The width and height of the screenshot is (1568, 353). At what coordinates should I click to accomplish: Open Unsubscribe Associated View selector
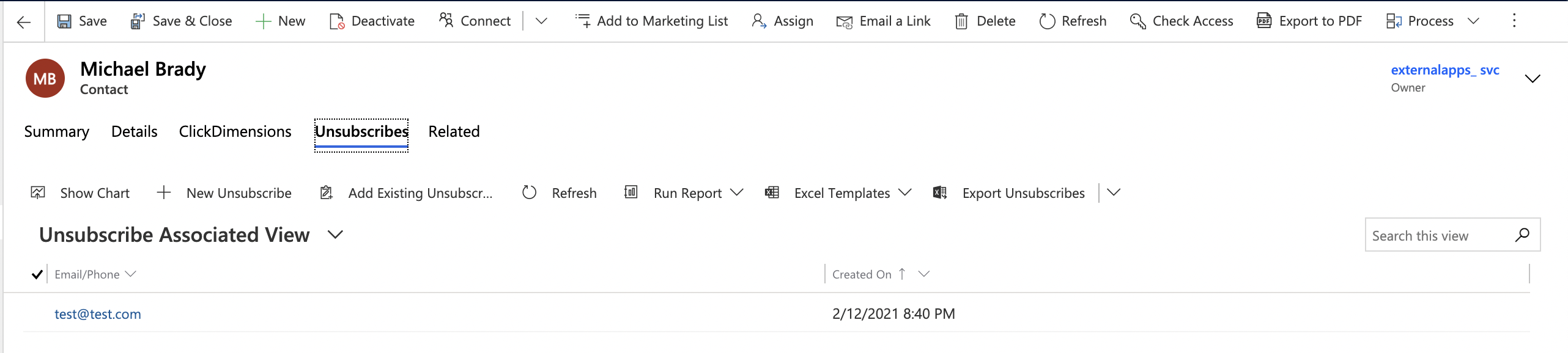191,235
